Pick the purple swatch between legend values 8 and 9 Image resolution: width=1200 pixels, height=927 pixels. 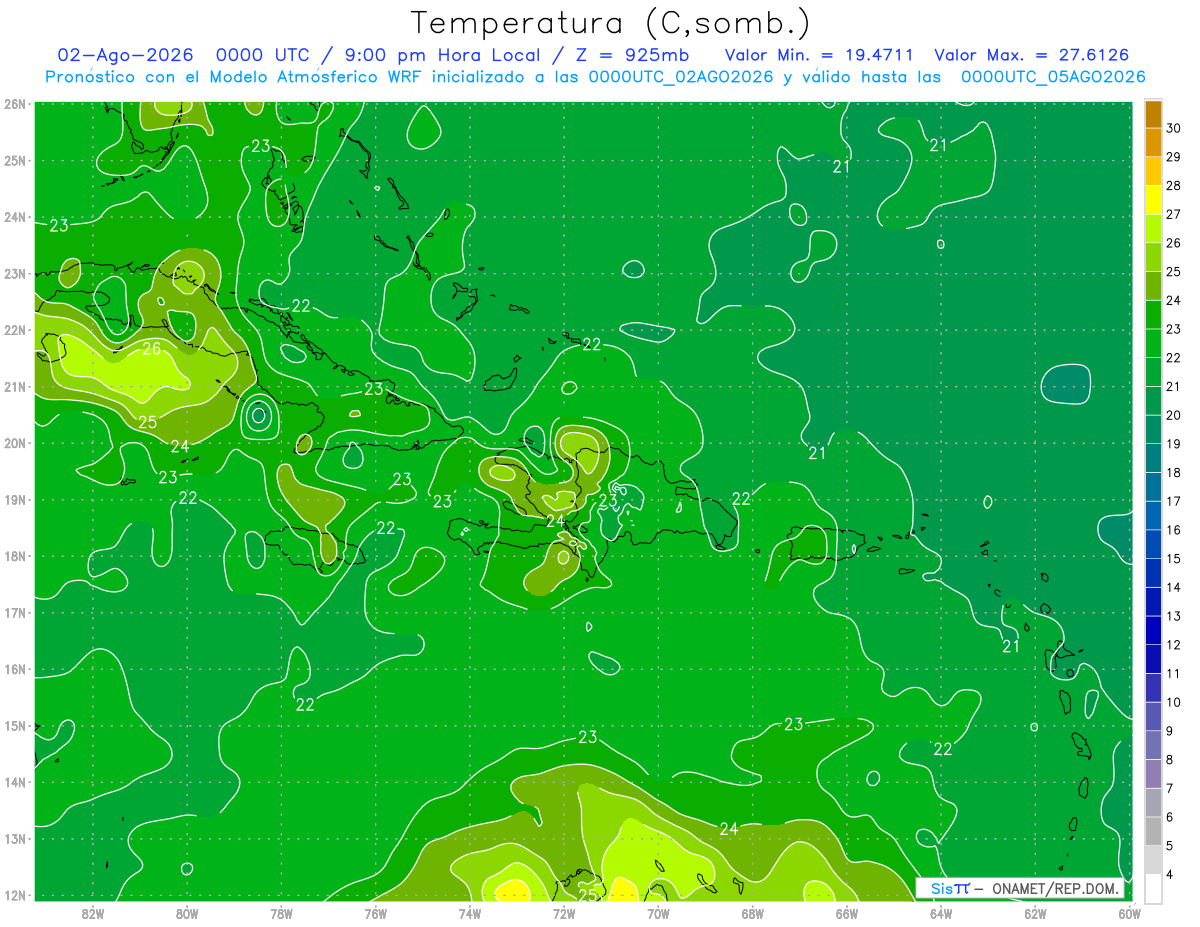(x=1153, y=745)
